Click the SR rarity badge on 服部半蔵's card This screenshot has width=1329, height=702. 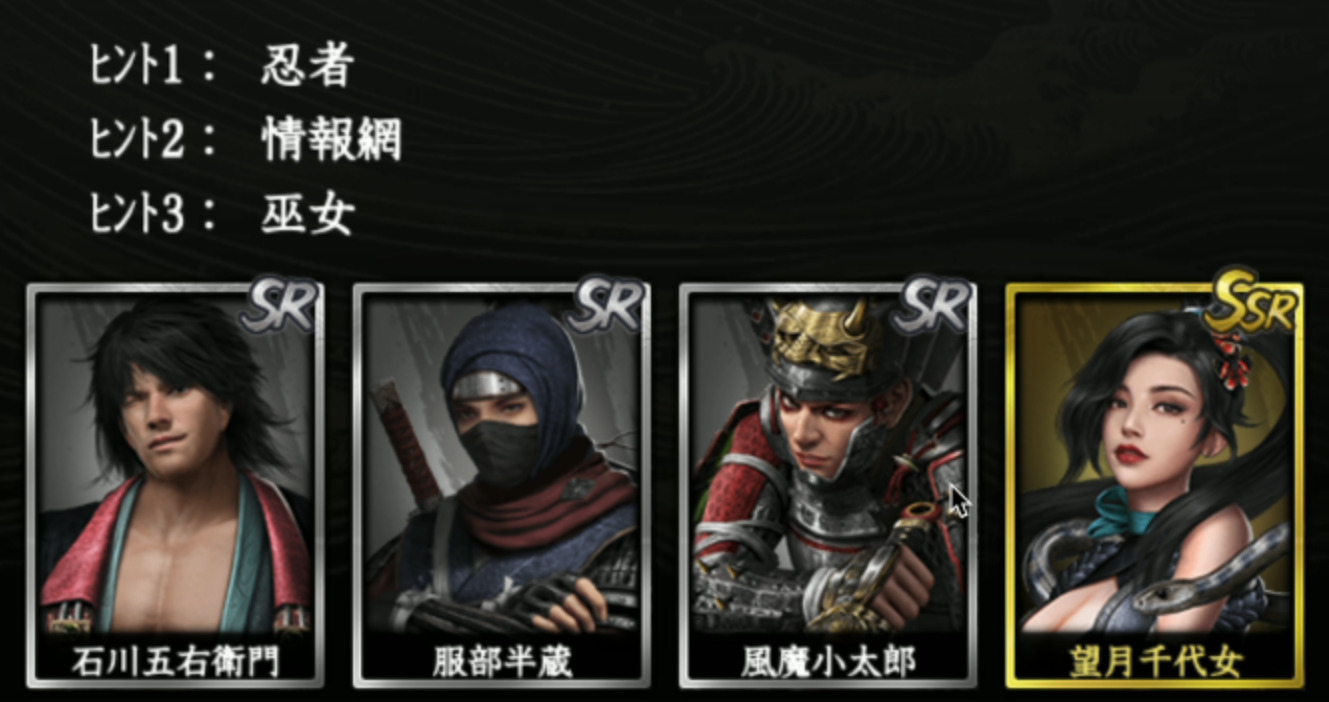[606, 305]
